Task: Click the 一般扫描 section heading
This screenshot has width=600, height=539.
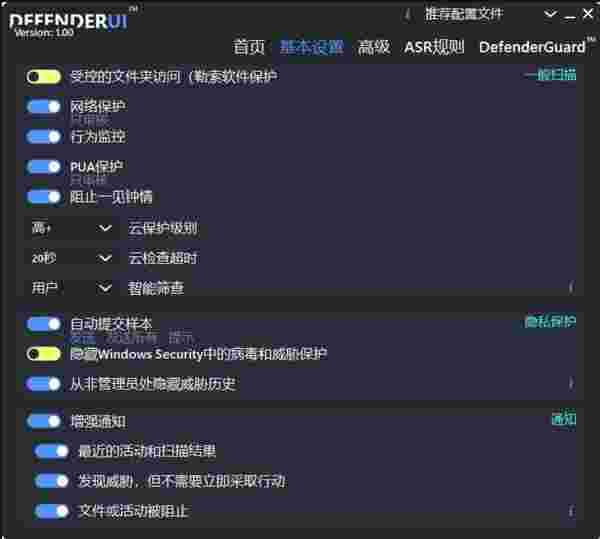Action: pyautogui.click(x=550, y=74)
